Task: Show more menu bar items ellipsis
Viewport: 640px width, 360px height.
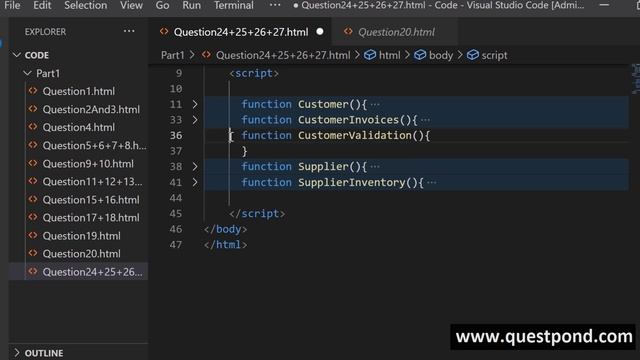Action: (275, 5)
